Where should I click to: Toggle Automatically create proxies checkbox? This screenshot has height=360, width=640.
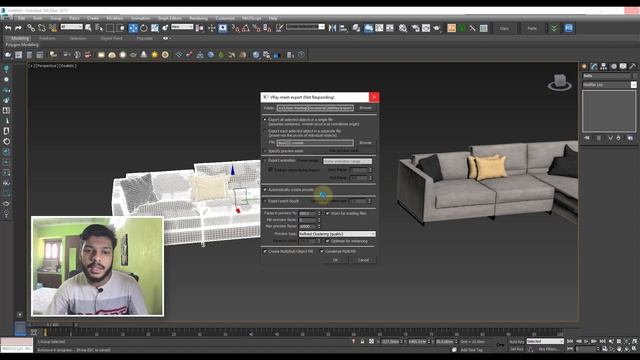point(265,190)
